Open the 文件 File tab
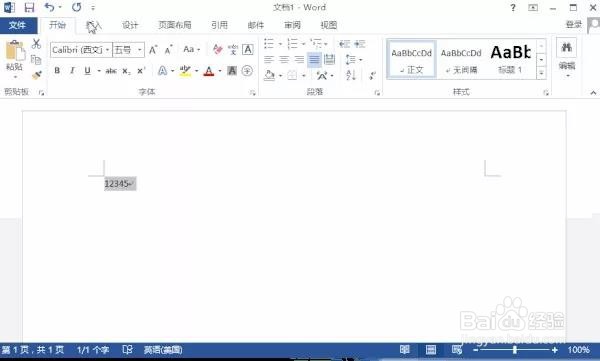600x361 pixels. [17, 25]
